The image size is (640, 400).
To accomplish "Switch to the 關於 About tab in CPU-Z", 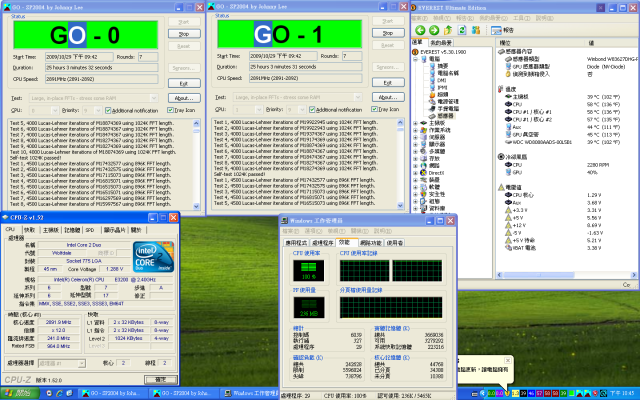I will click(136, 230).
